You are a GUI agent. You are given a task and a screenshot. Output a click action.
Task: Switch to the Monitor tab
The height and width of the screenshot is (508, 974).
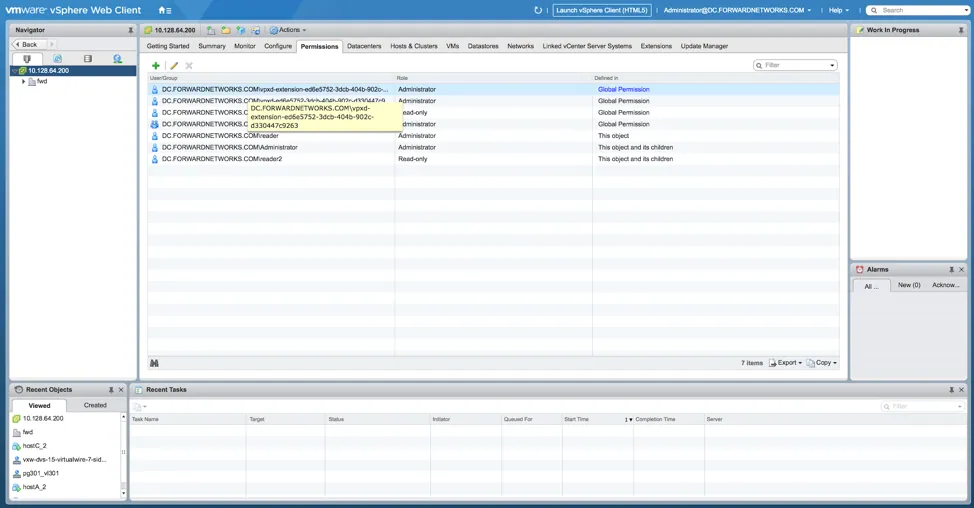245,46
